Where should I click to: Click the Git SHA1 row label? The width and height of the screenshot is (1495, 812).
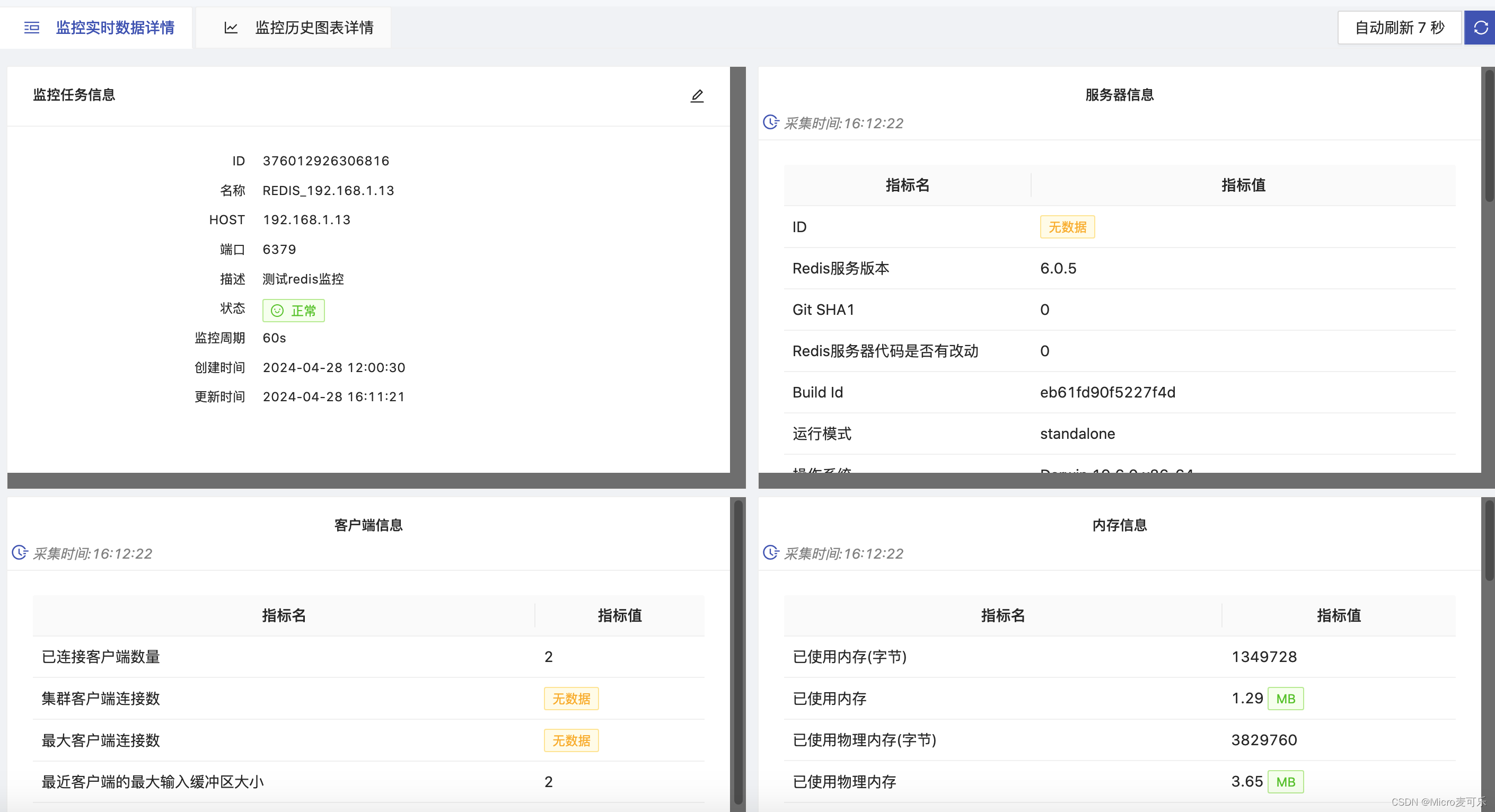[823, 310]
